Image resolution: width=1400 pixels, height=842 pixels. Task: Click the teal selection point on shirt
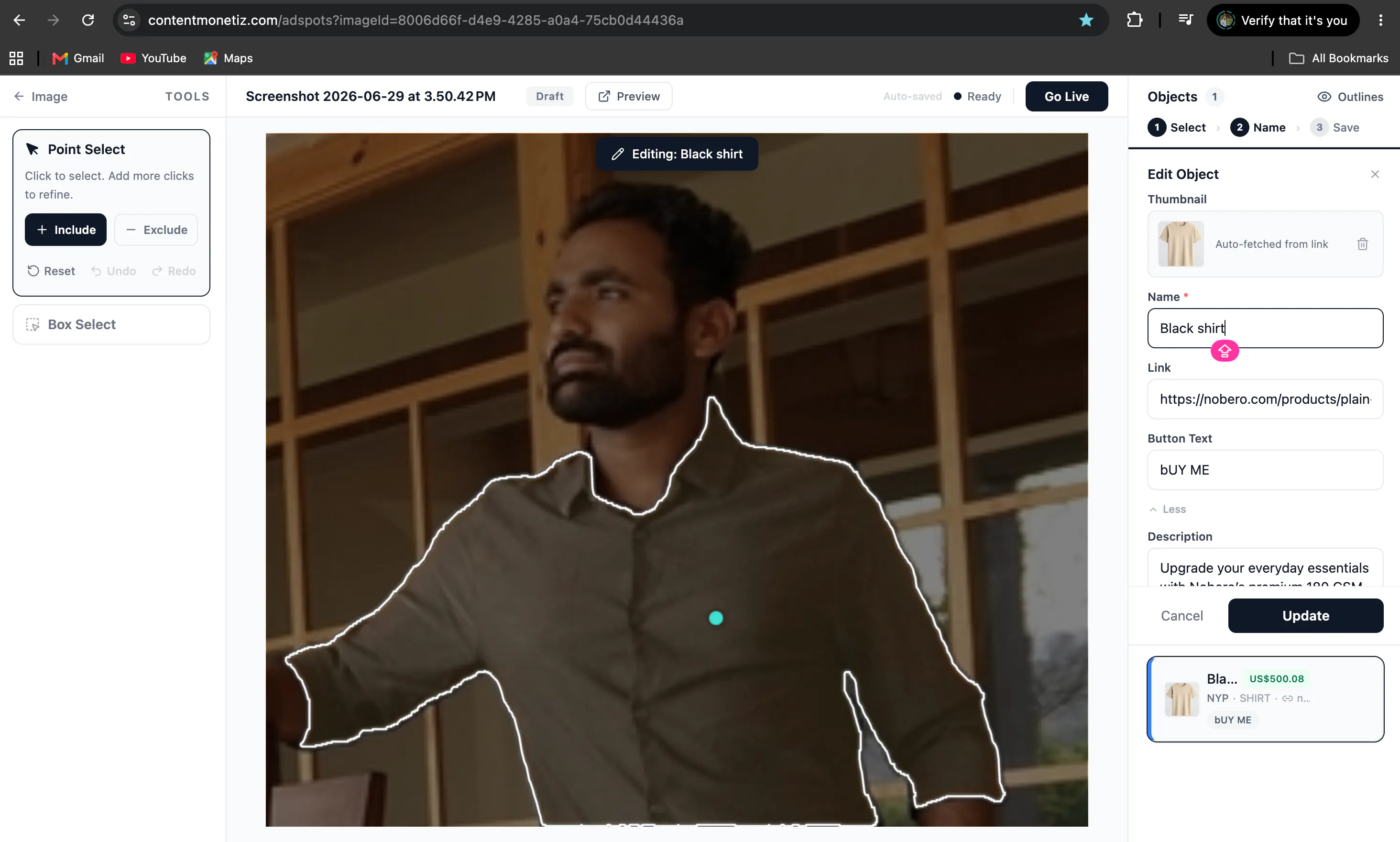(x=716, y=618)
